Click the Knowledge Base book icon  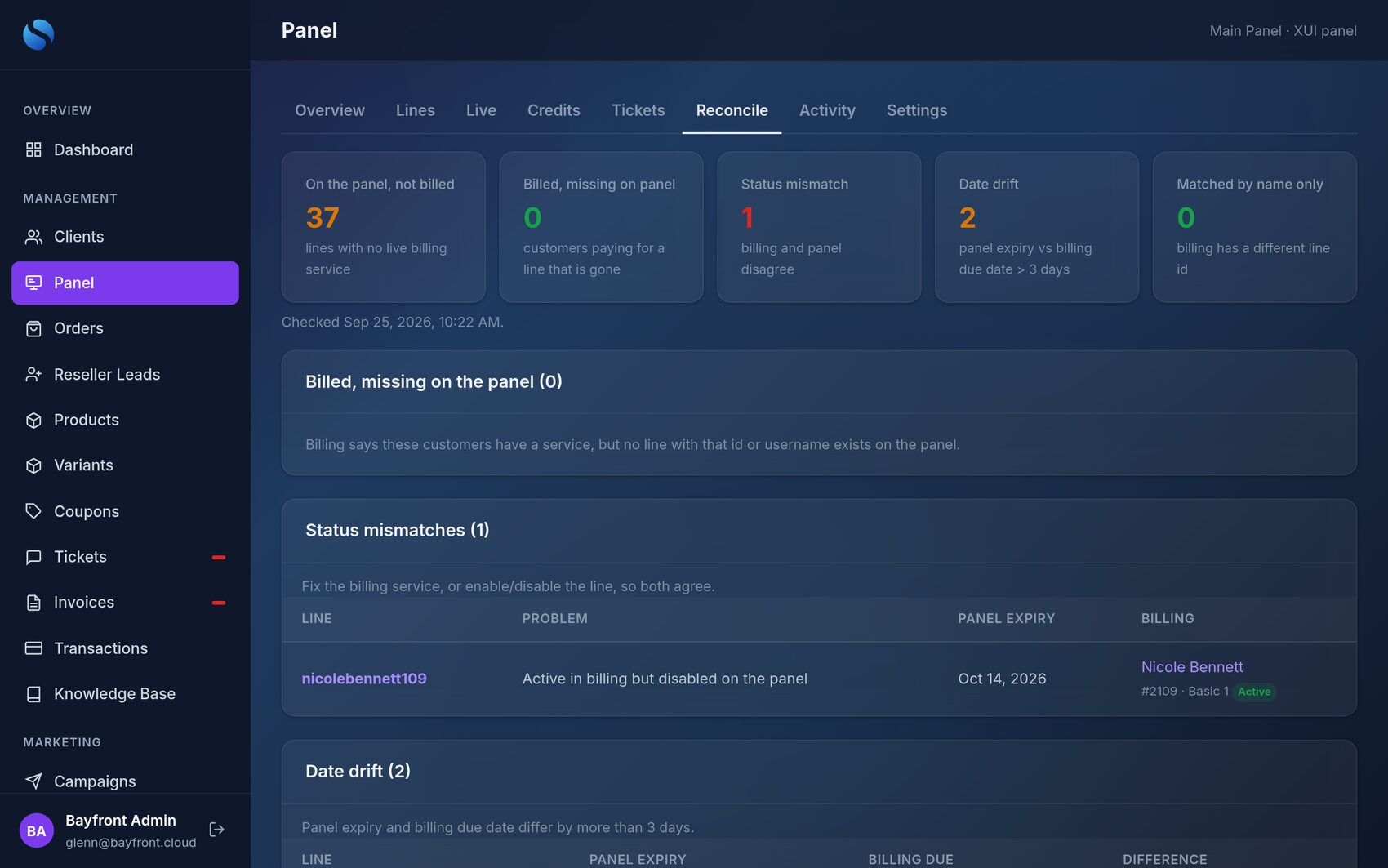33,694
